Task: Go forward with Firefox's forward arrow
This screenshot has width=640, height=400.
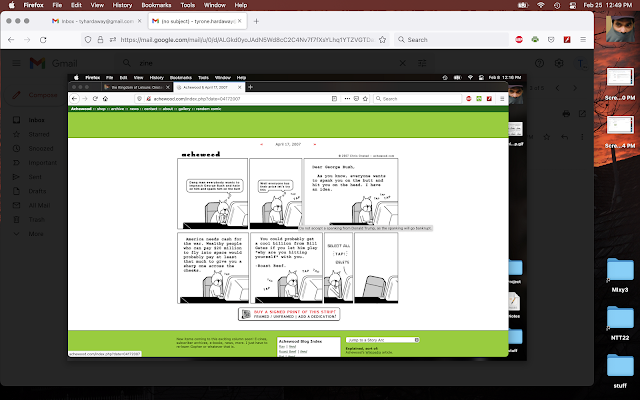Action: (x=27, y=40)
